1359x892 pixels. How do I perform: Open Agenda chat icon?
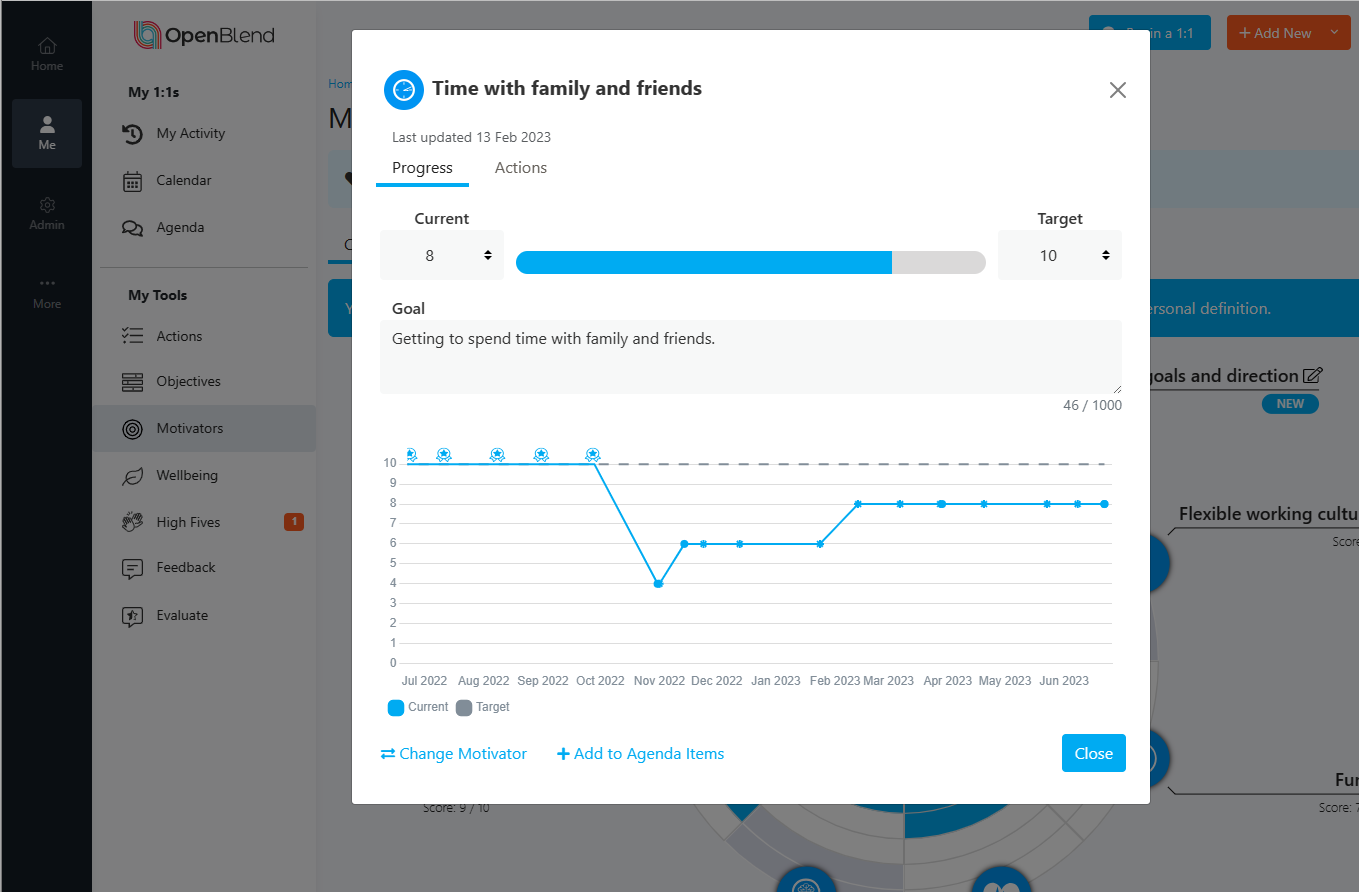(x=132, y=228)
